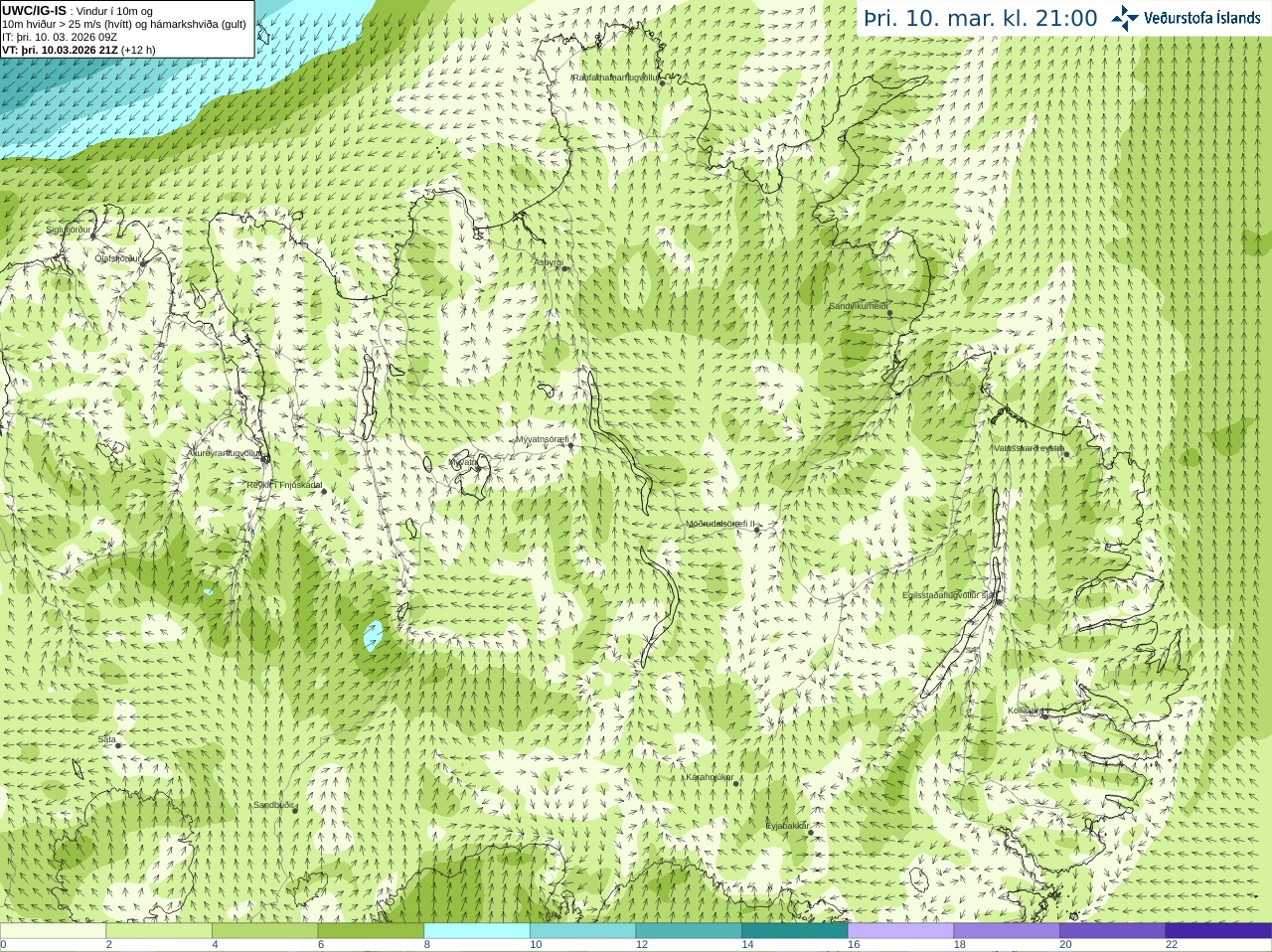Select the Möðrudalsöræfi II station dot
This screenshot has width=1272, height=952.
[757, 530]
